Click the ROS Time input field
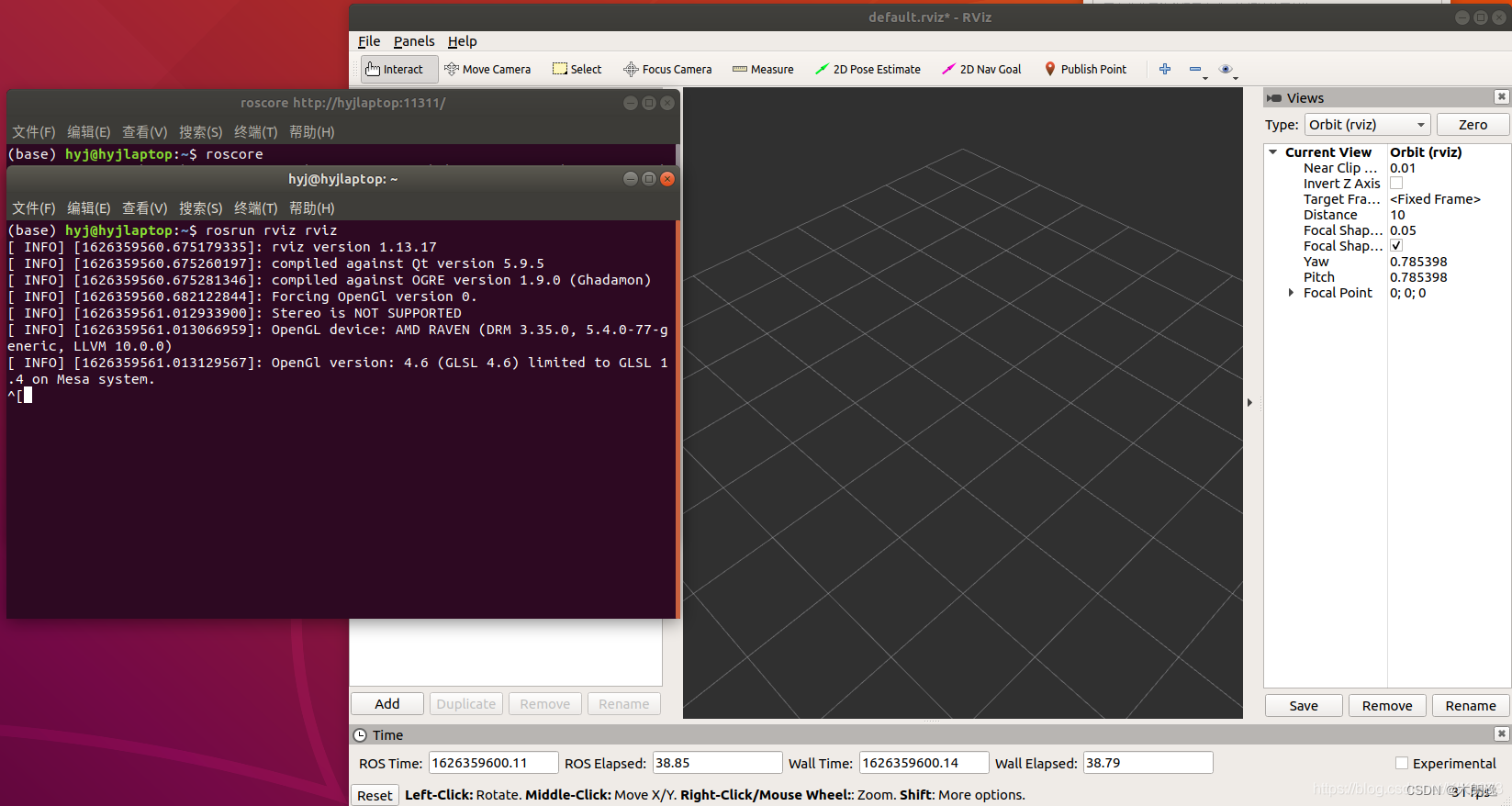 click(x=493, y=763)
